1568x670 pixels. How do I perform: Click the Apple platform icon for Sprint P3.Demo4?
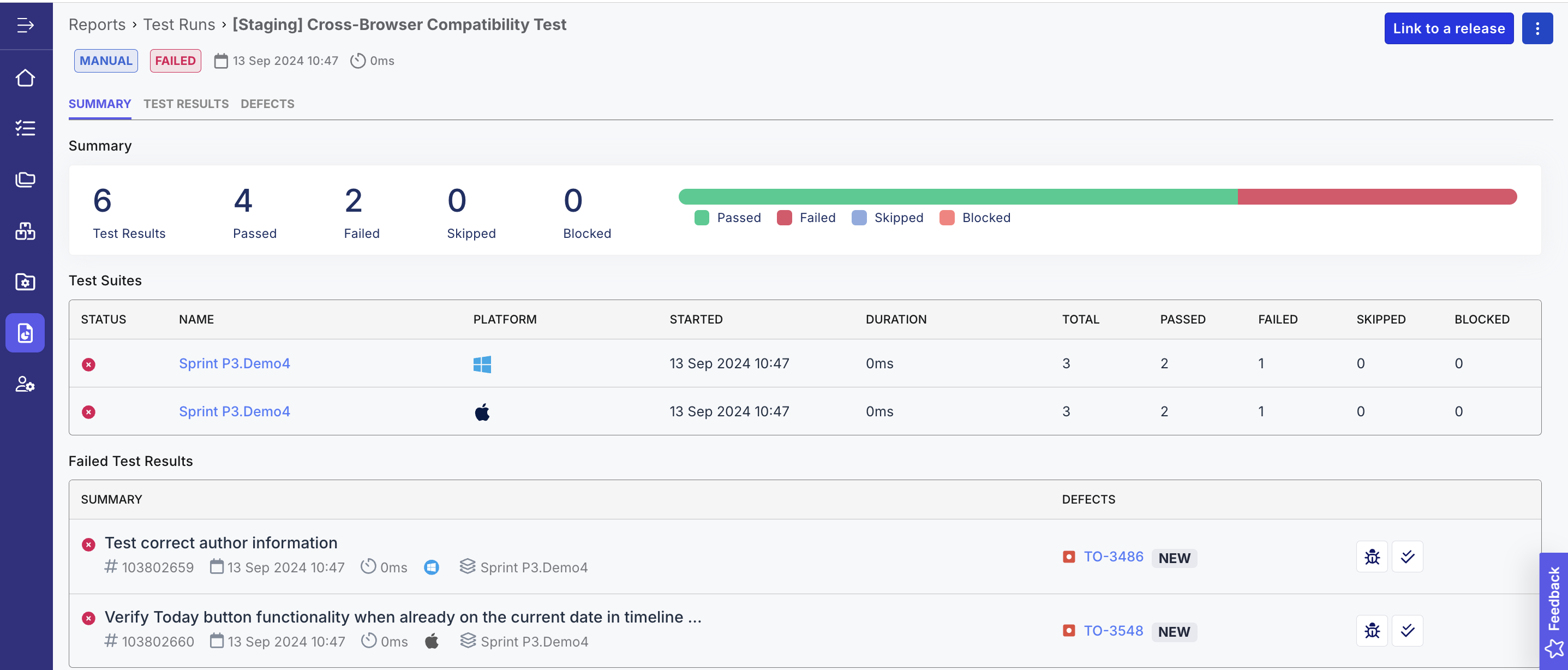click(x=481, y=411)
